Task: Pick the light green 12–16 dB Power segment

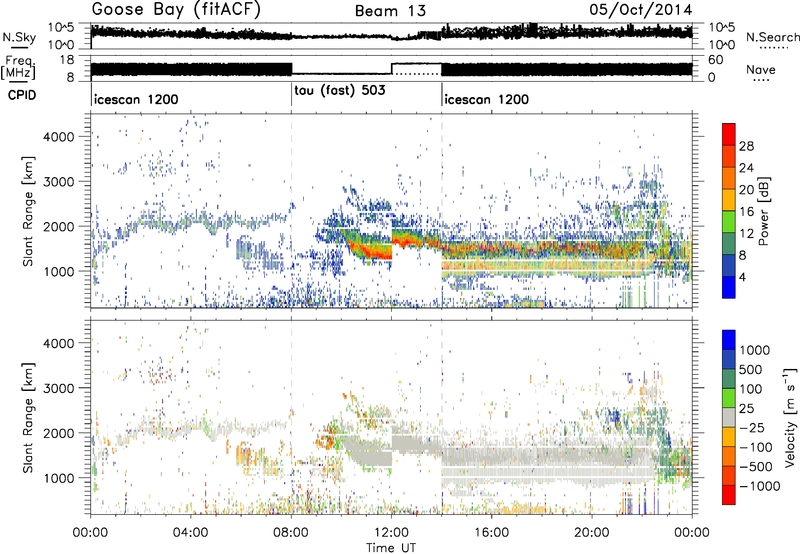Action: point(729,222)
